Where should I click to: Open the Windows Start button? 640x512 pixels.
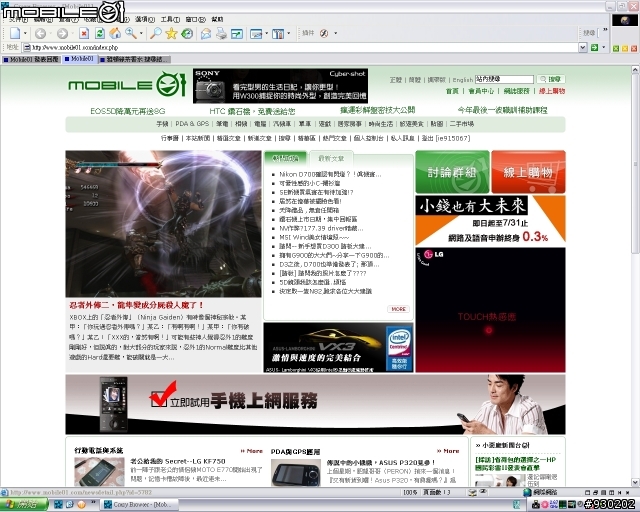[24, 505]
